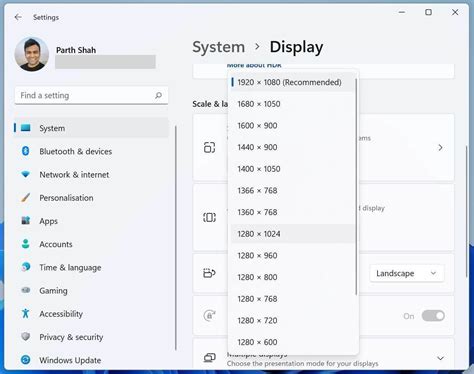
Task: Select 1600 × 900 resolution
Action: (x=292, y=126)
